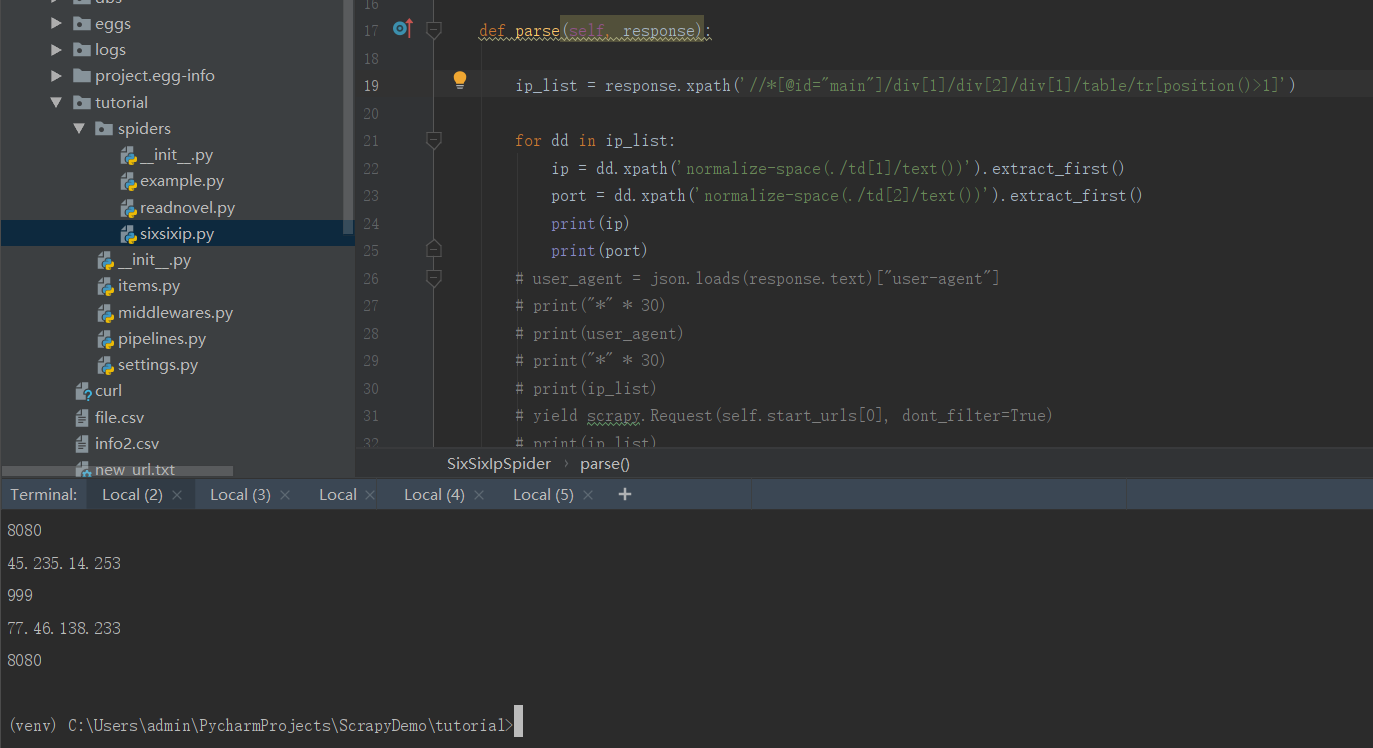Click the Python file icon beside items.py
Image resolution: width=1373 pixels, height=748 pixels.
pos(106,287)
